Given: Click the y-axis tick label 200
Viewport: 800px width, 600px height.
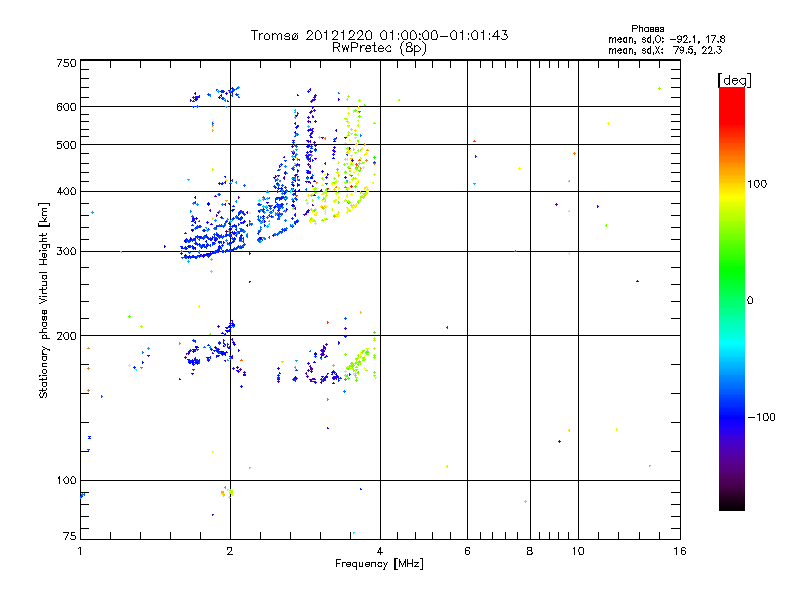Looking at the screenshot, I should pyautogui.click(x=66, y=336).
